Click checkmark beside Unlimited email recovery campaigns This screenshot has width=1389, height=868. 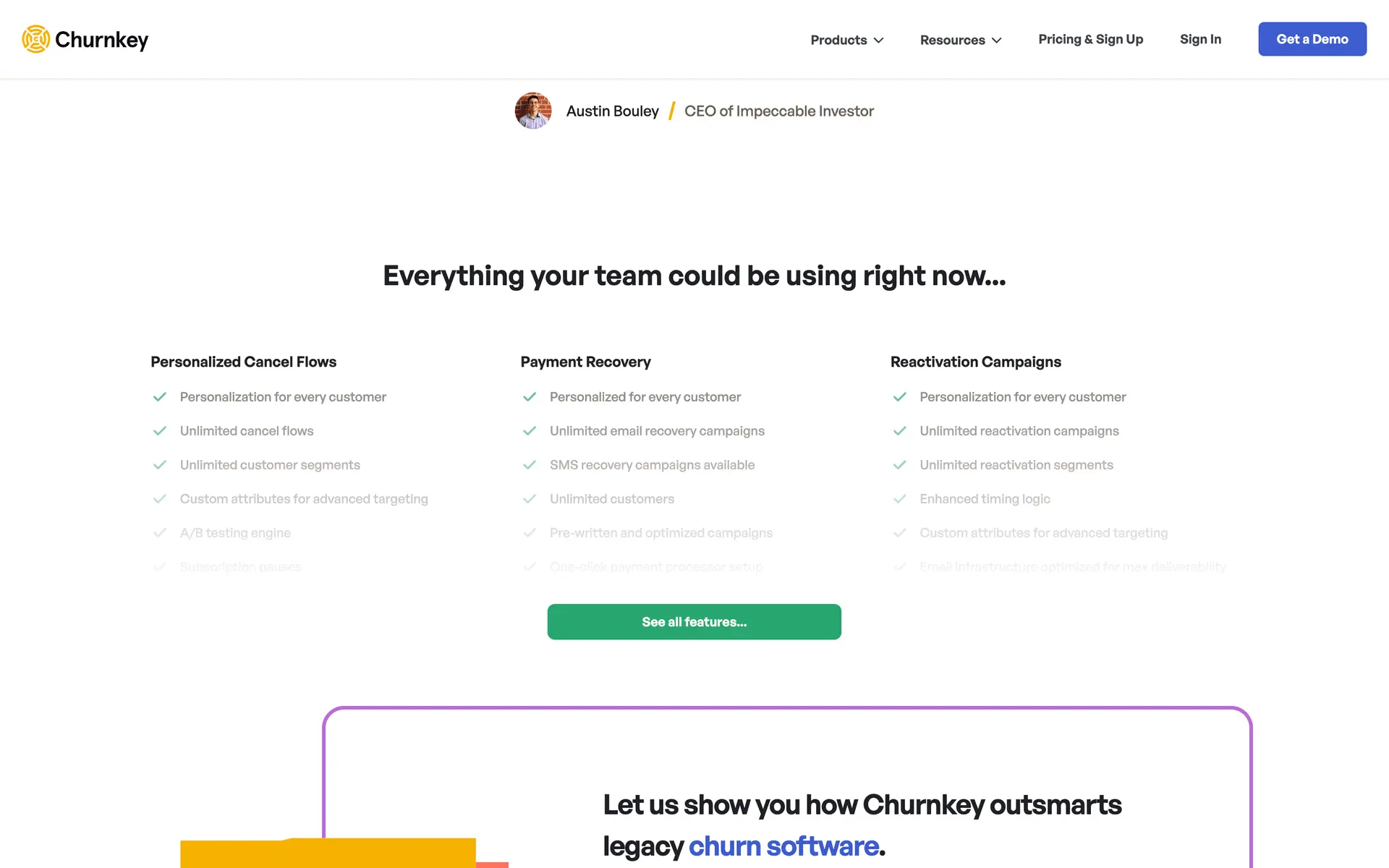[x=530, y=431]
